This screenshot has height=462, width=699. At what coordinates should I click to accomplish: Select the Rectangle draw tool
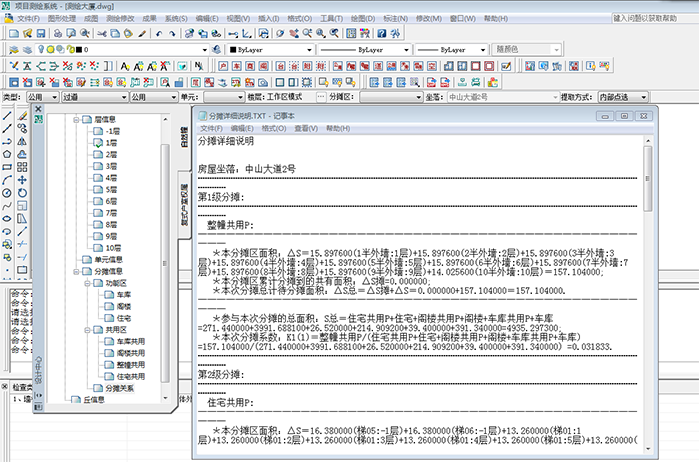click(7, 167)
